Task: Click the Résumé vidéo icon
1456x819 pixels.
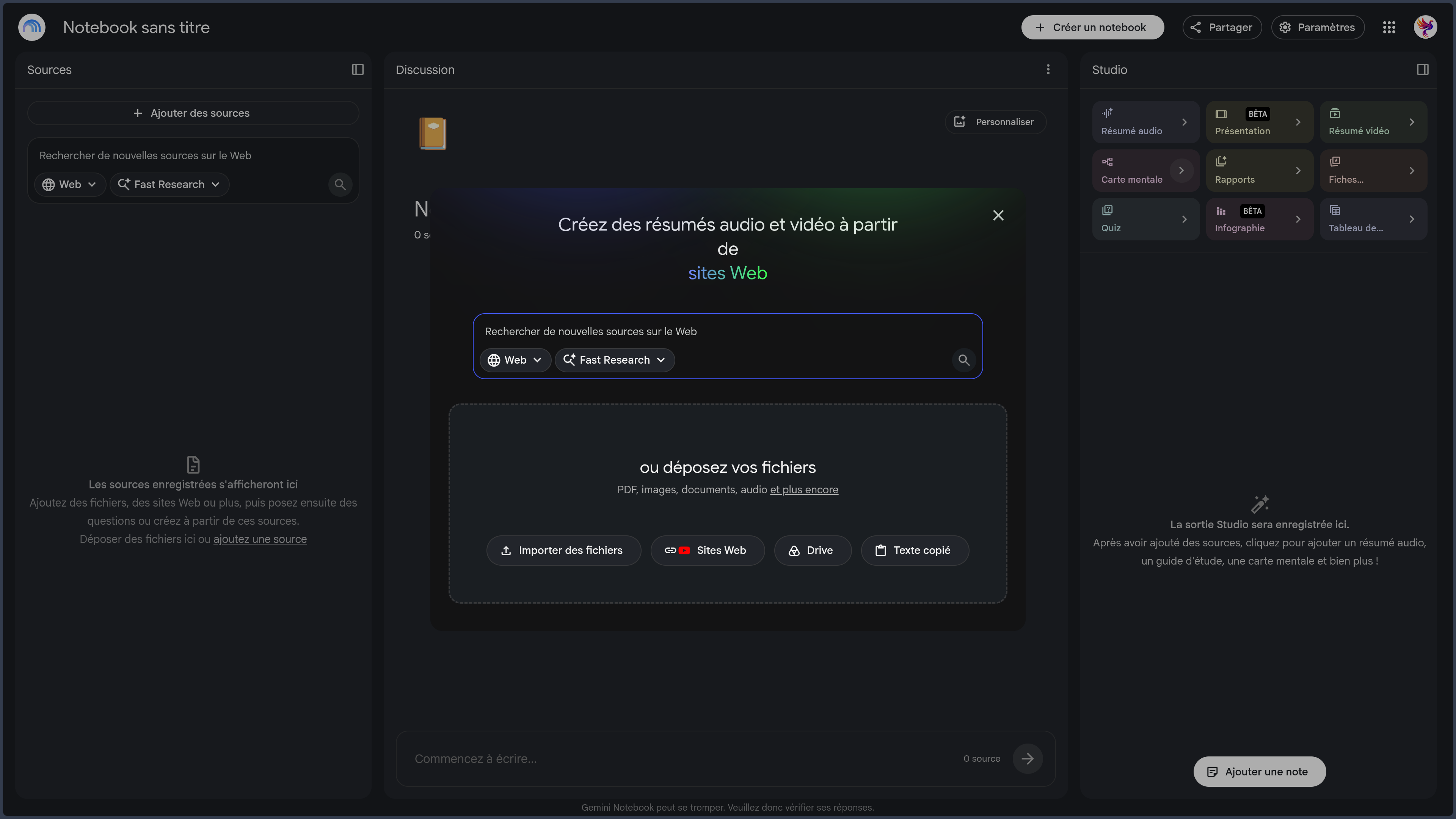Action: coord(1335,113)
